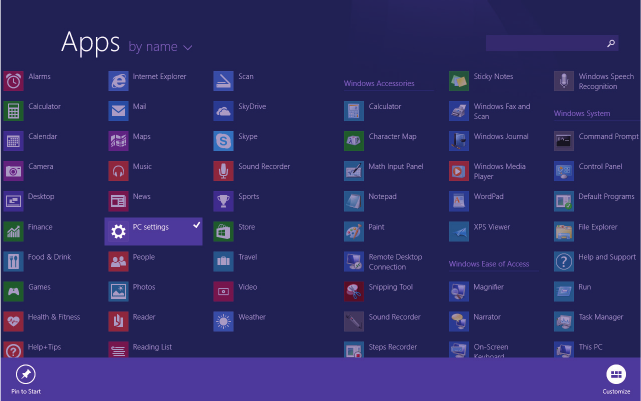The image size is (641, 401).
Task: Open the Magnifier icon
Action: pos(459,291)
